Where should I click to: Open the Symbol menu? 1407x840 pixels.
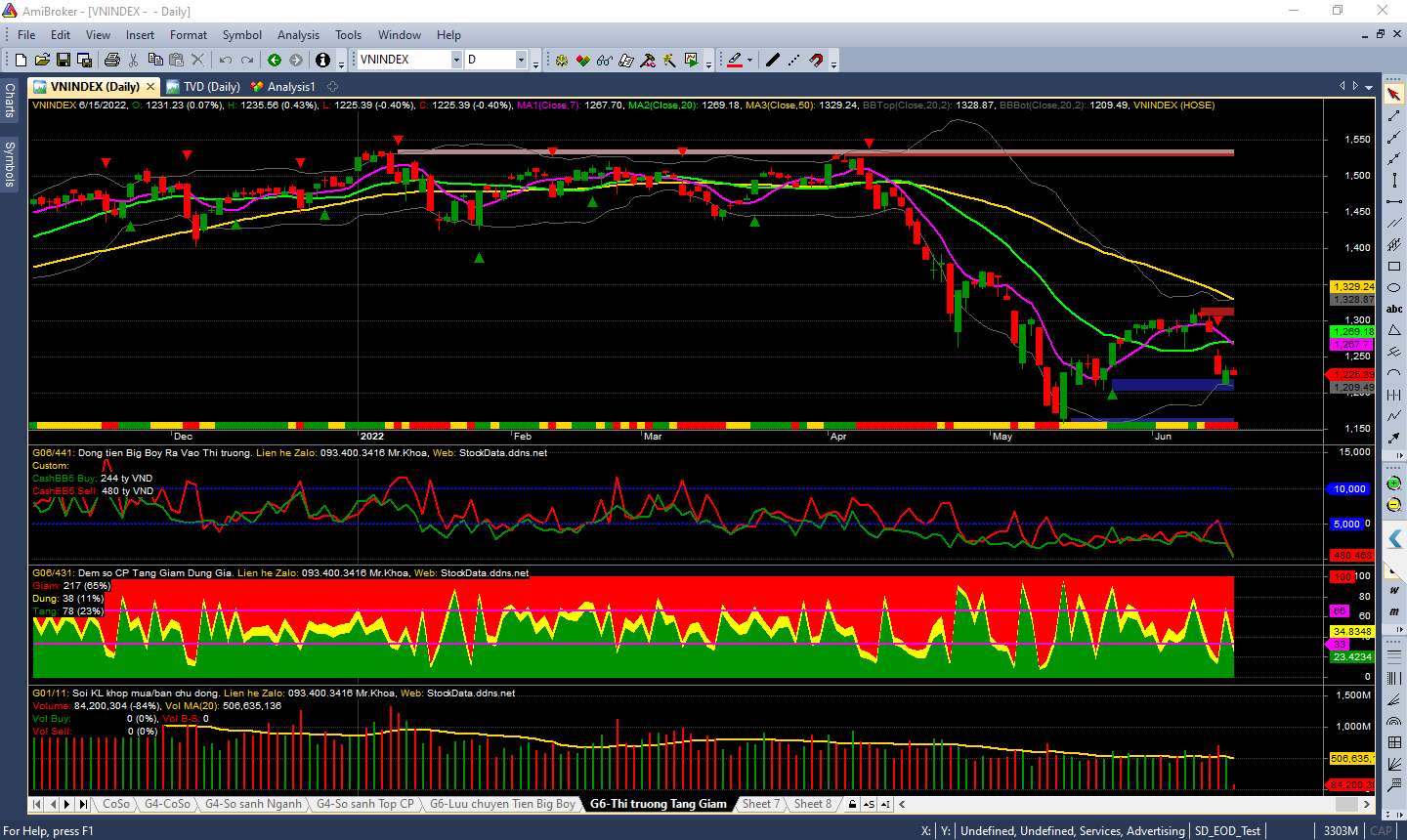click(x=241, y=34)
